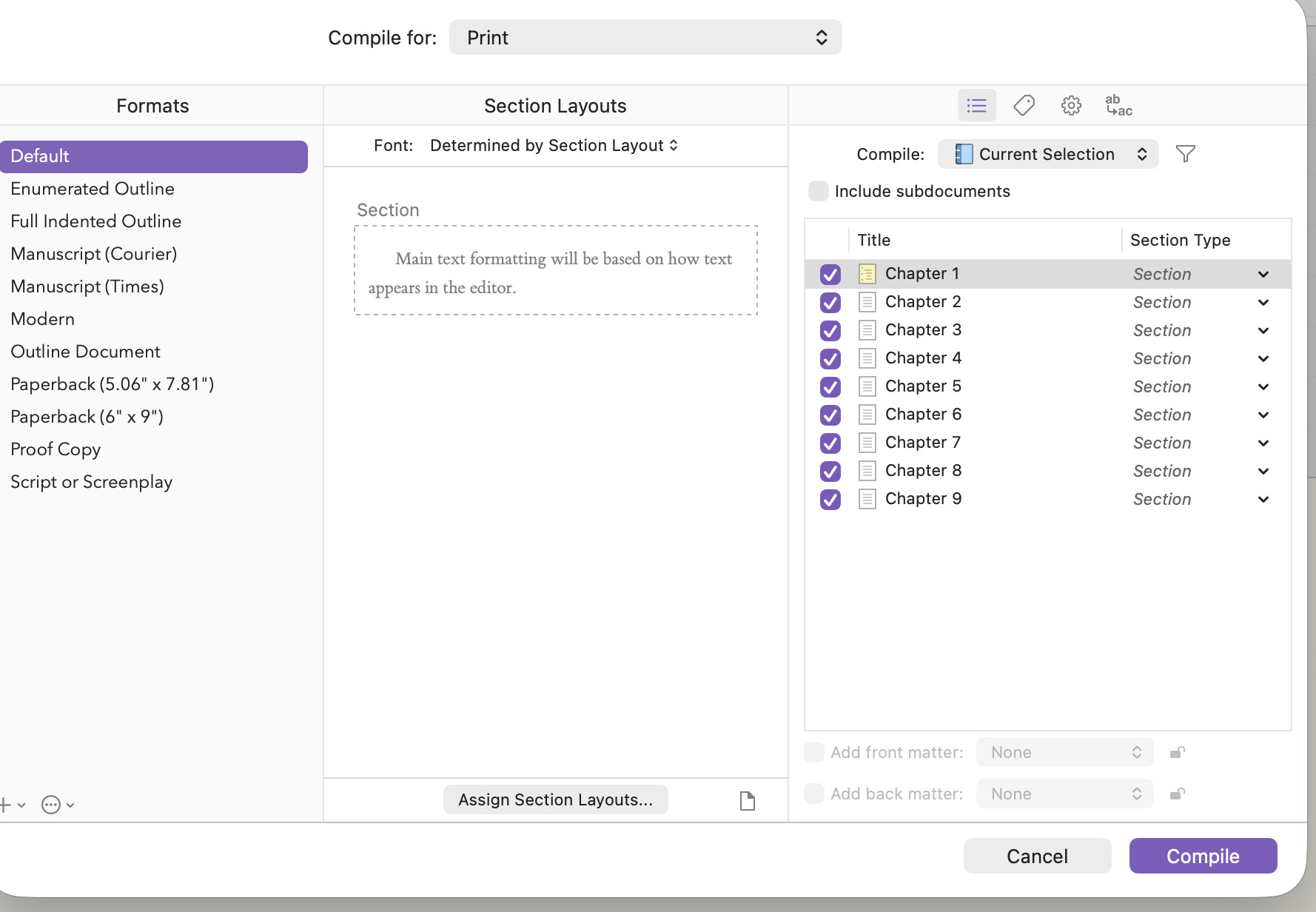Open the Font Determined by Section Layout popup

[554, 146]
